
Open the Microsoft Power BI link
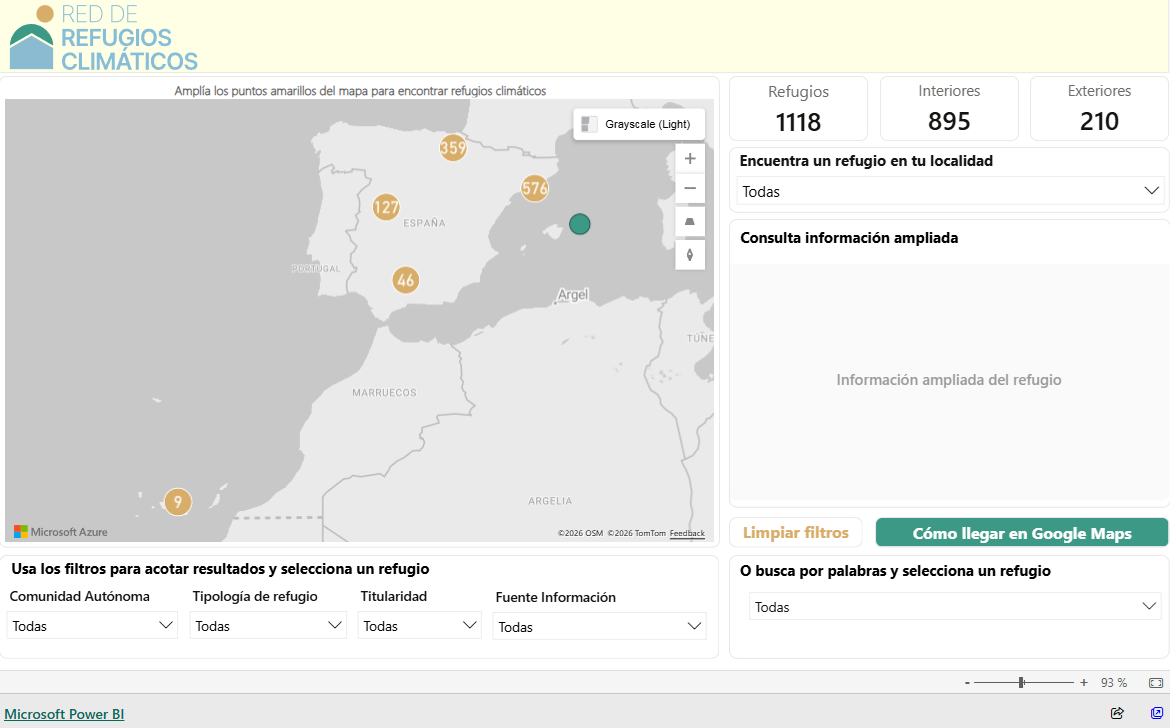point(64,714)
